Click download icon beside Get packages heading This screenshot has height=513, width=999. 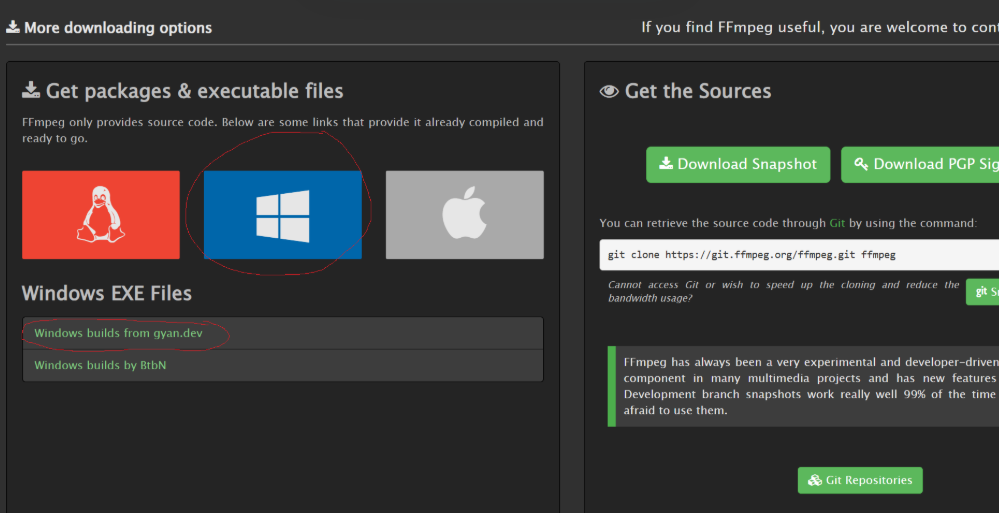(x=31, y=91)
